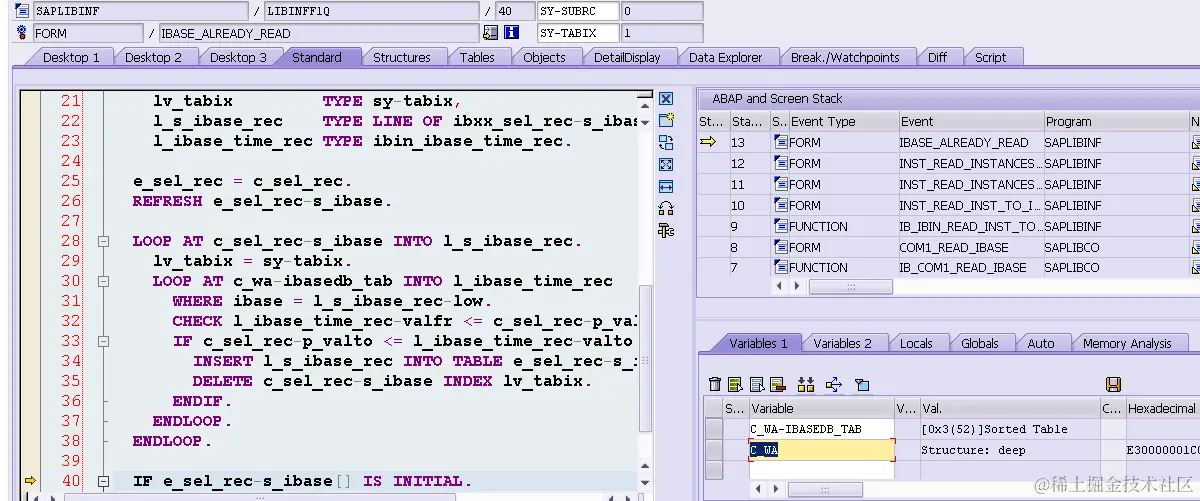Collapse the inner LOOP block at line 30
Screen dimensions: 1200x501
[x=102, y=281]
